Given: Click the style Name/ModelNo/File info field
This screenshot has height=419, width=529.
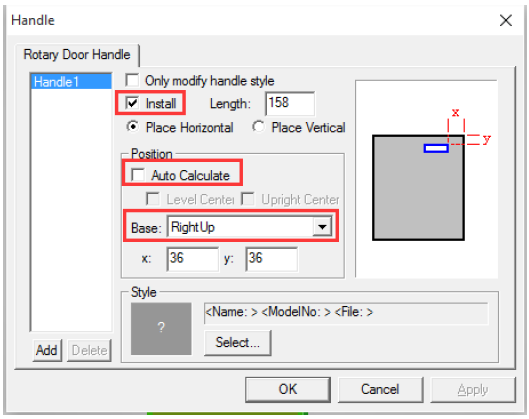Looking at the screenshot, I should pyautogui.click(x=346, y=313).
